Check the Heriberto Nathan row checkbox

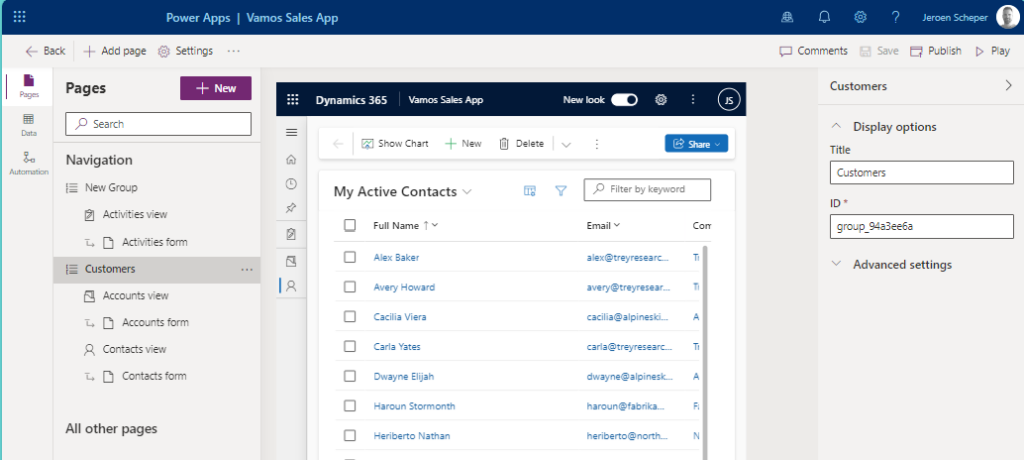point(350,435)
